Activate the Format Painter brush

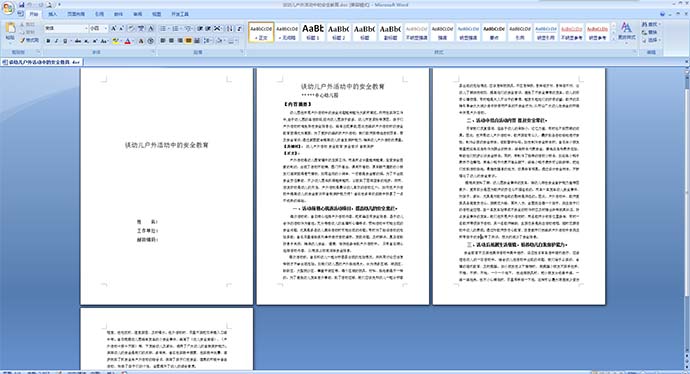coord(29,40)
